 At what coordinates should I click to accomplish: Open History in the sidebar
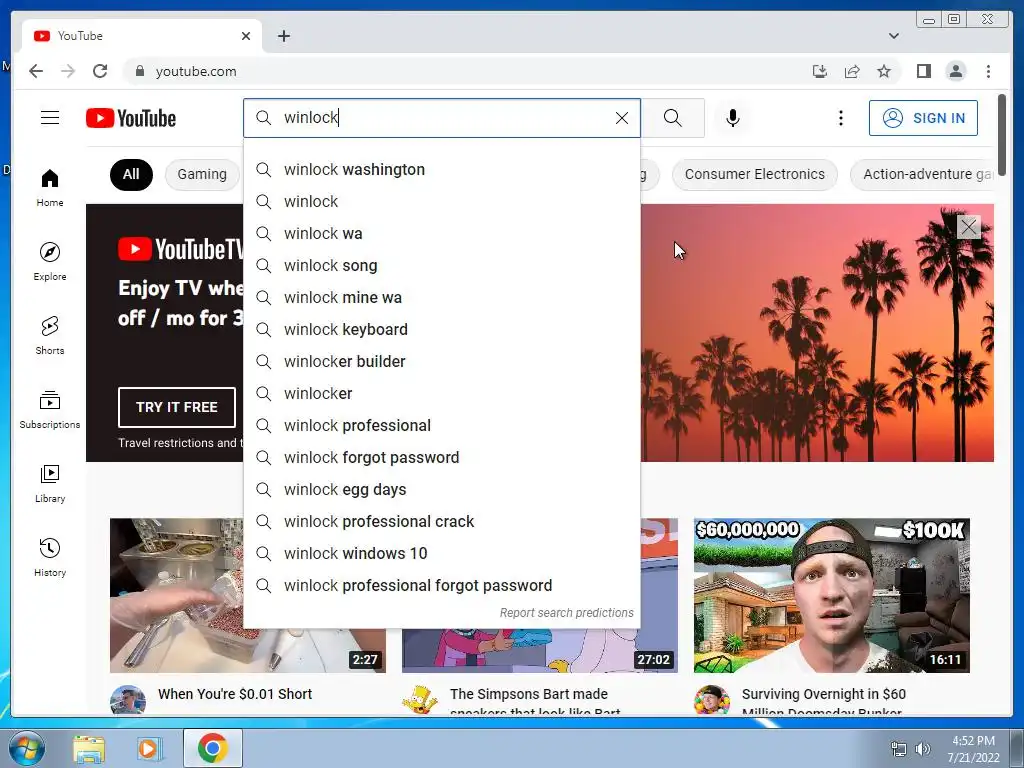point(50,557)
